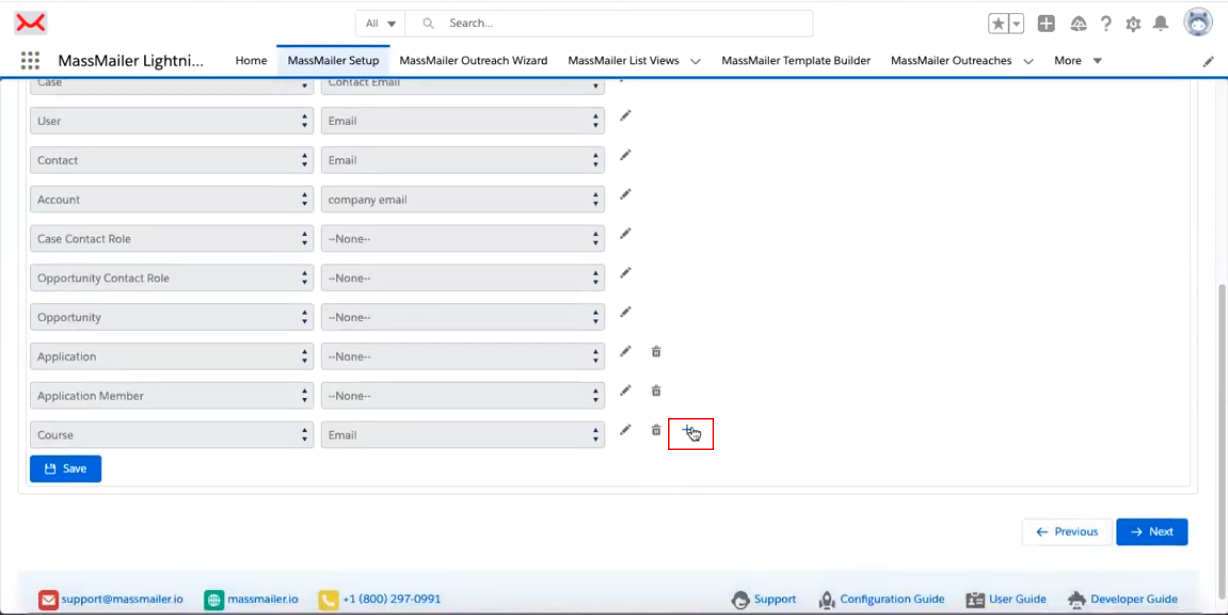Open the App Launcher grid icon
Image resolution: width=1228 pixels, height=615 pixels.
[x=30, y=60]
